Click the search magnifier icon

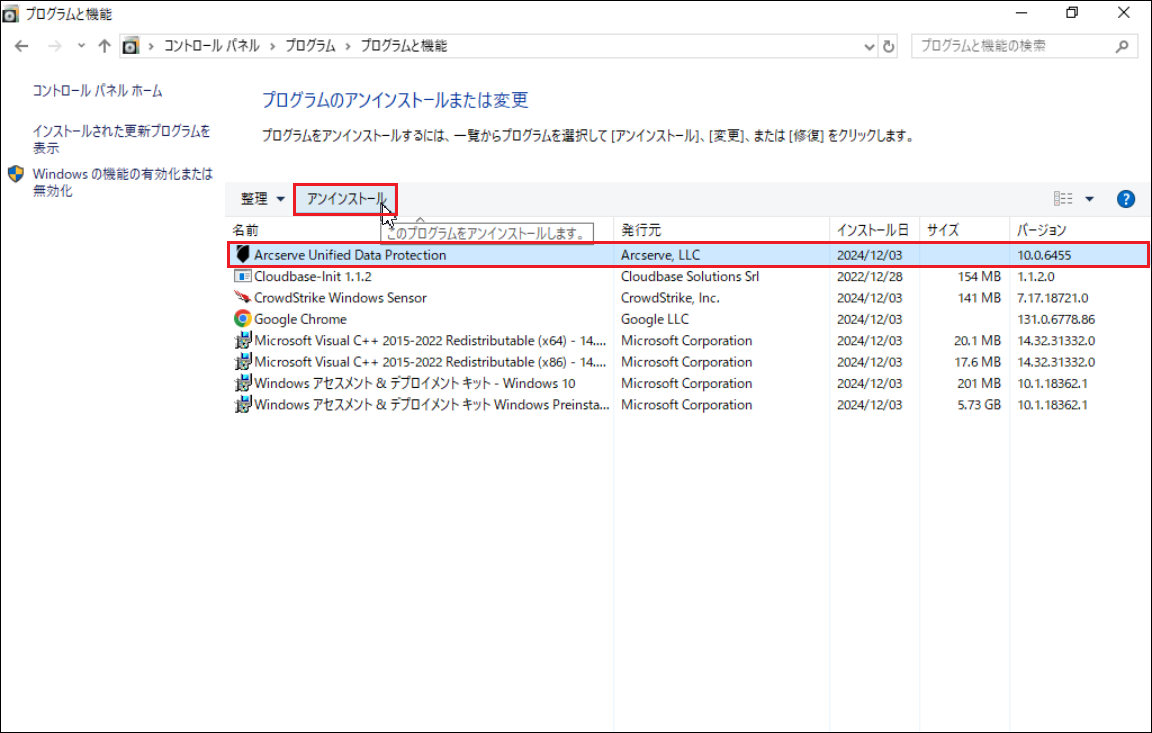point(1122,46)
